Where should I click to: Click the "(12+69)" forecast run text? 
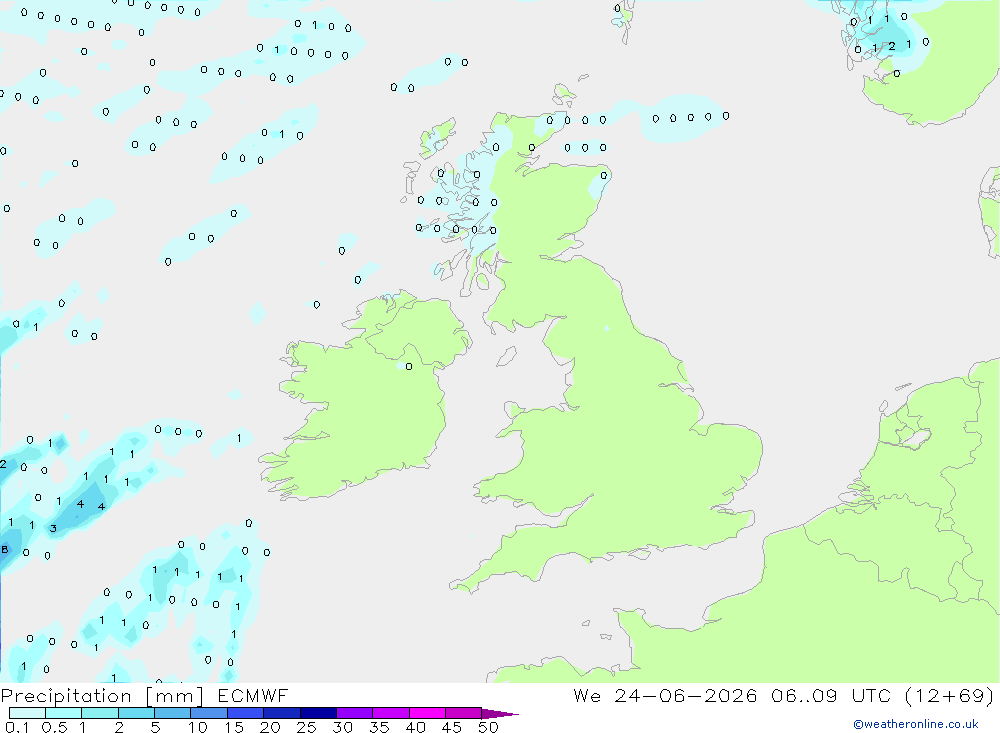click(950, 695)
